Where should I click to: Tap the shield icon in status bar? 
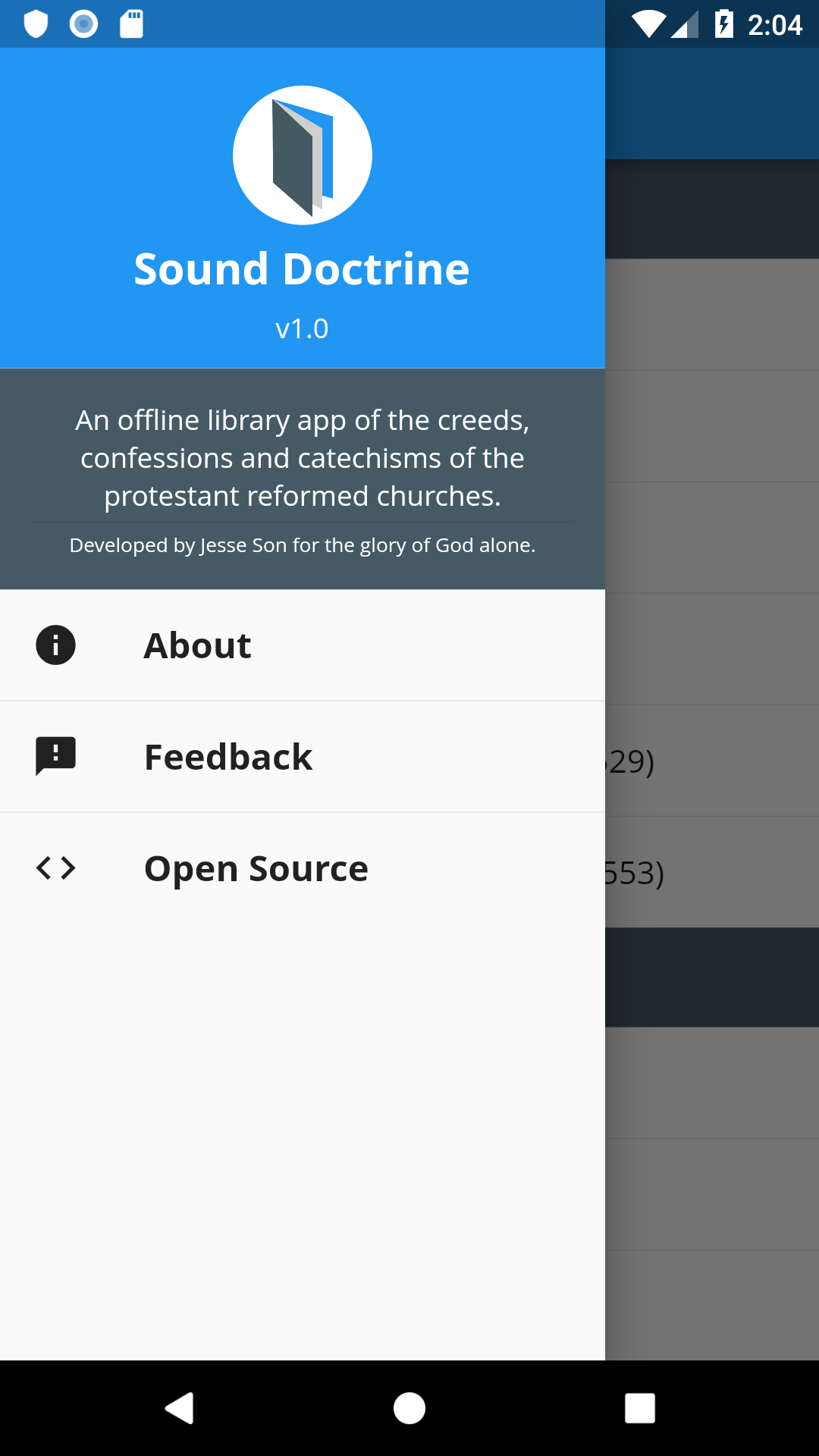36,24
